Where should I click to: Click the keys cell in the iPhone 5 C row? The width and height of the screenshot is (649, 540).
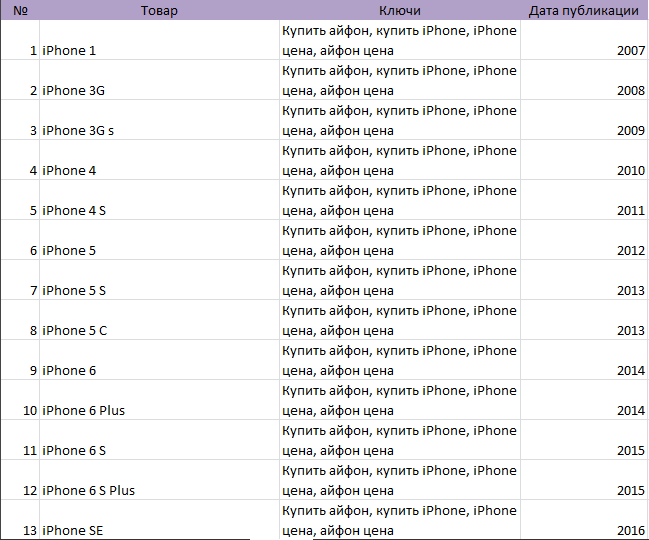click(x=400, y=320)
